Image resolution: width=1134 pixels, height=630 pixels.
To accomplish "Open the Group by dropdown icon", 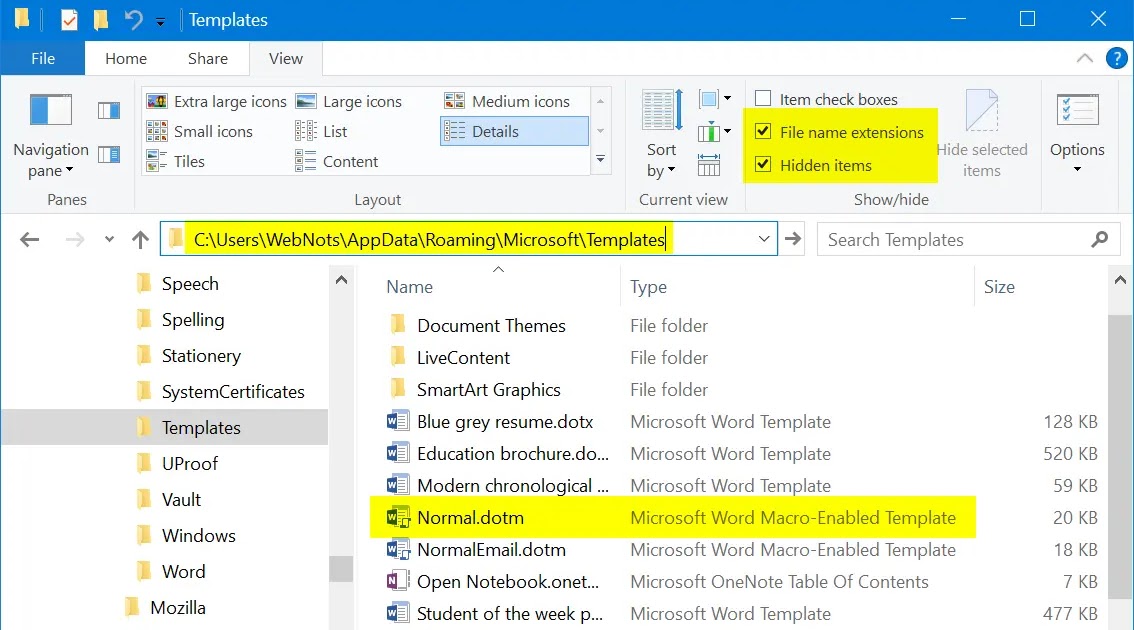I will click(715, 98).
